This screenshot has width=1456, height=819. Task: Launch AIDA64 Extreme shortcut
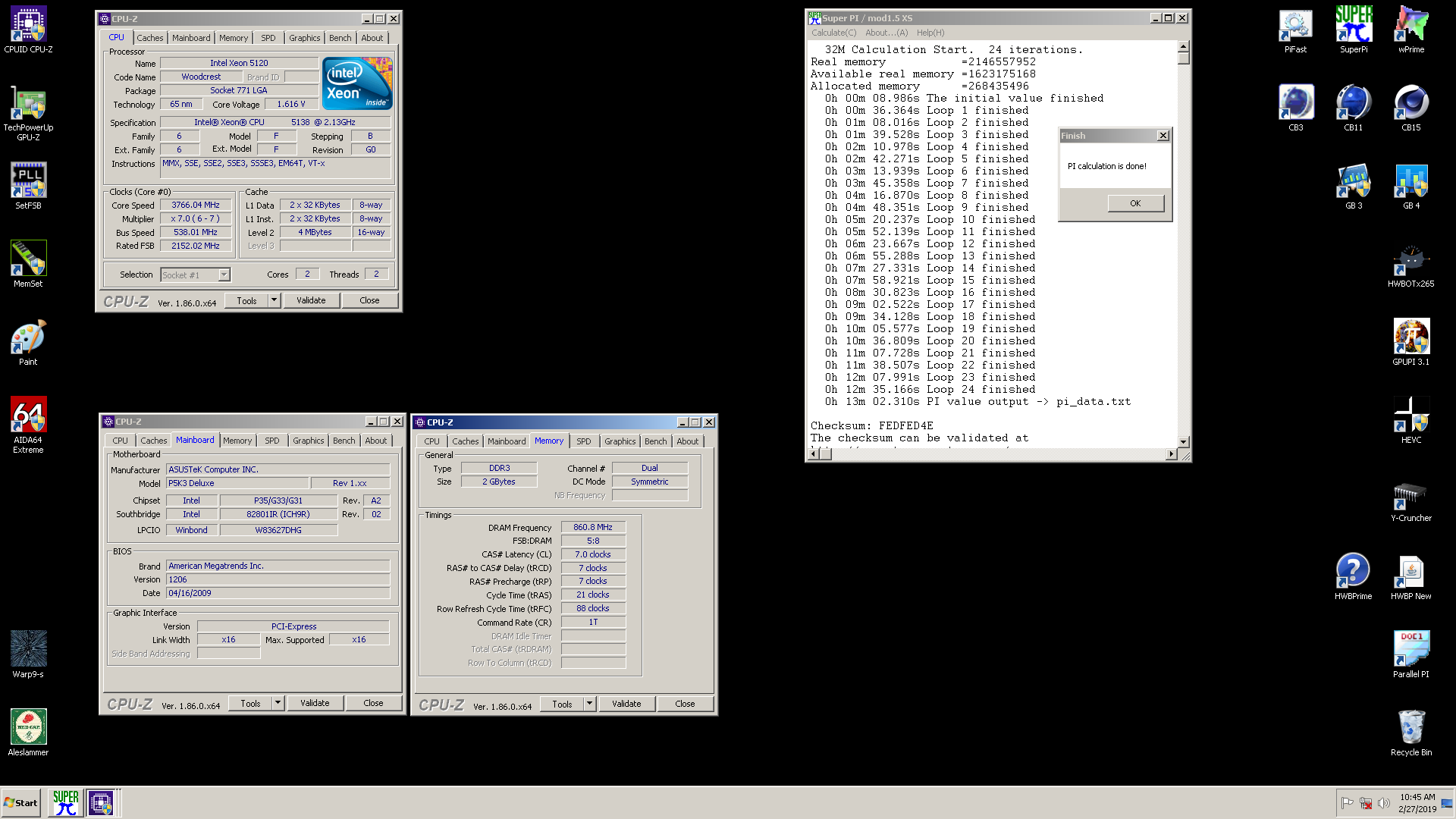28,425
